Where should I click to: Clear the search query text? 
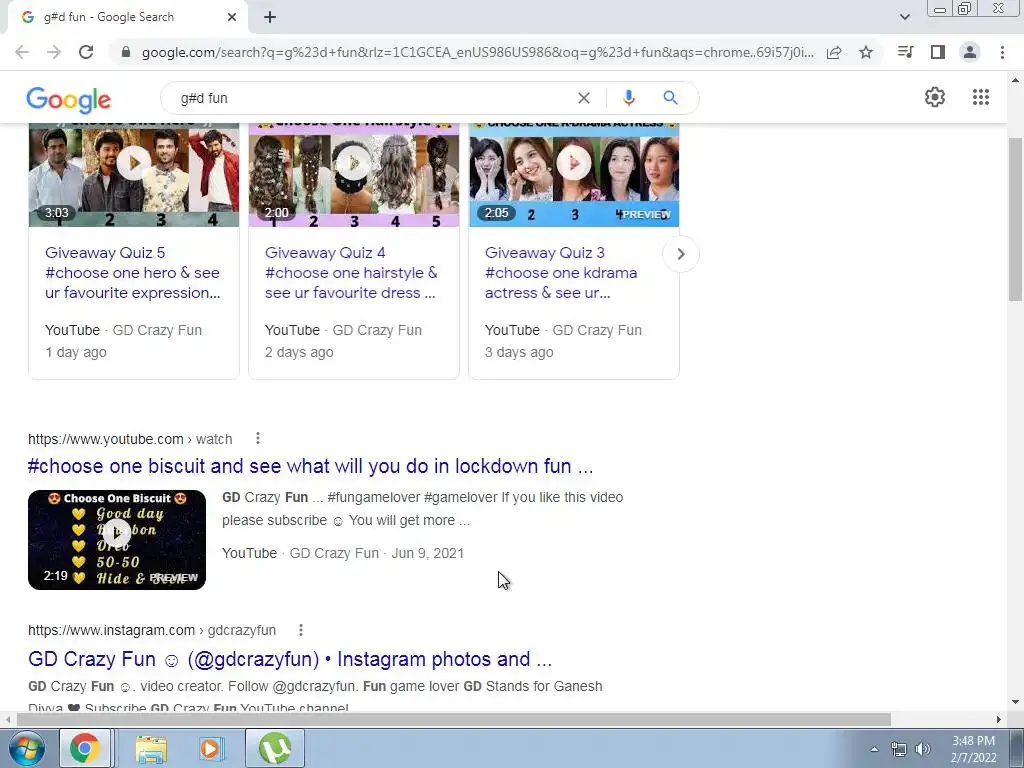point(584,98)
